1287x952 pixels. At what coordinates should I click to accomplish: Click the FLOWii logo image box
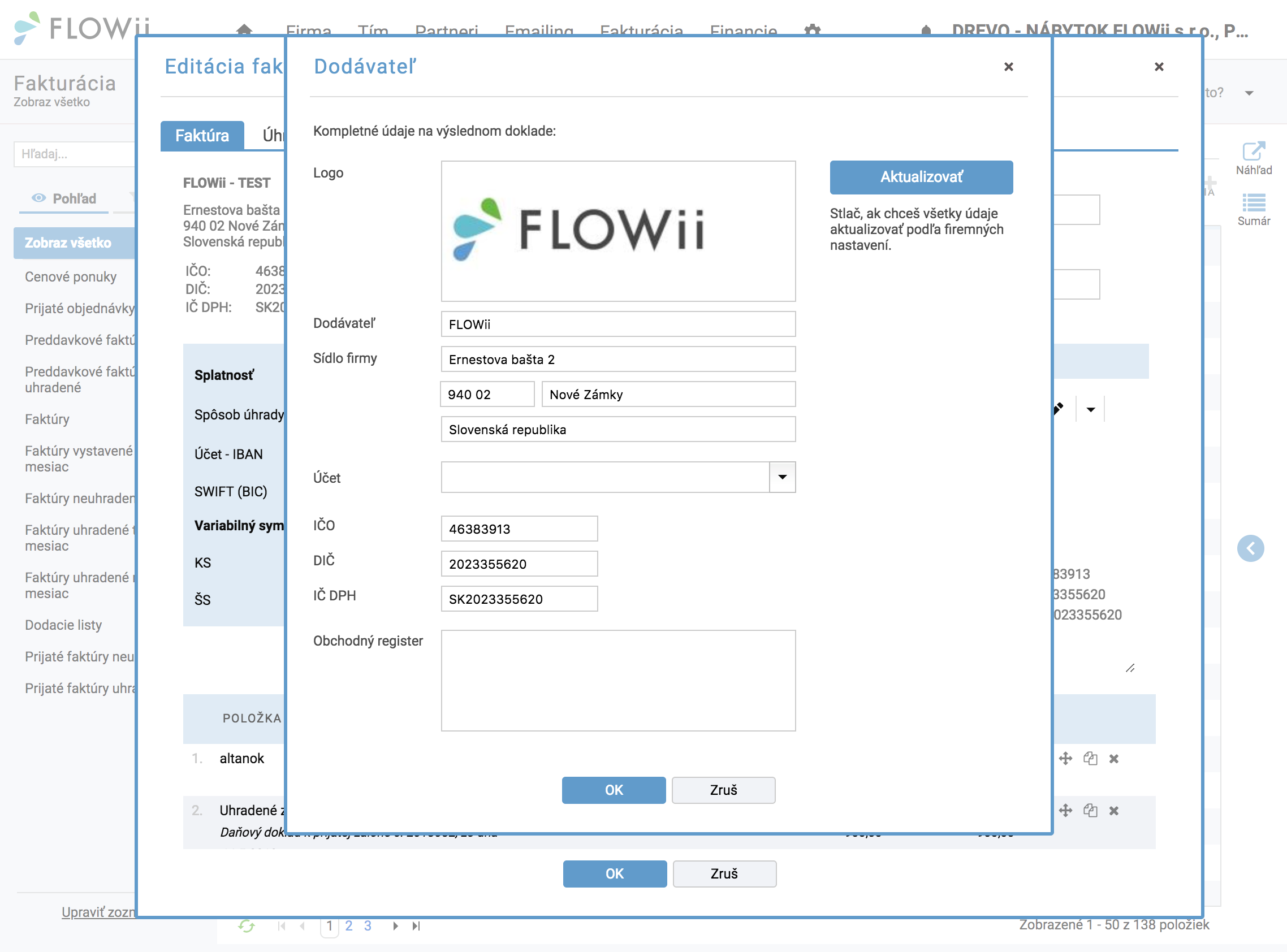click(618, 231)
